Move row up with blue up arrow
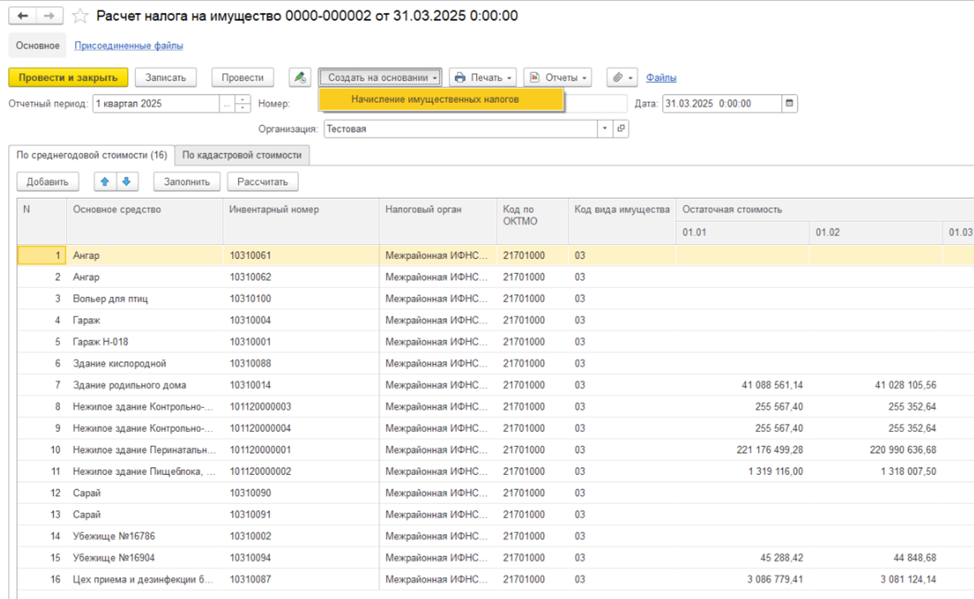This screenshot has width=974, height=599. (105, 181)
